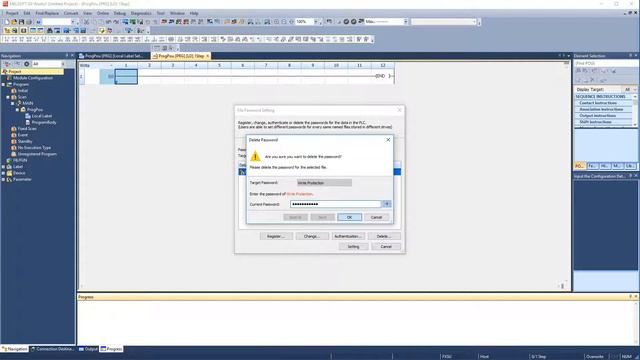Close the ProgPou Program Body tab

tap(208, 56)
